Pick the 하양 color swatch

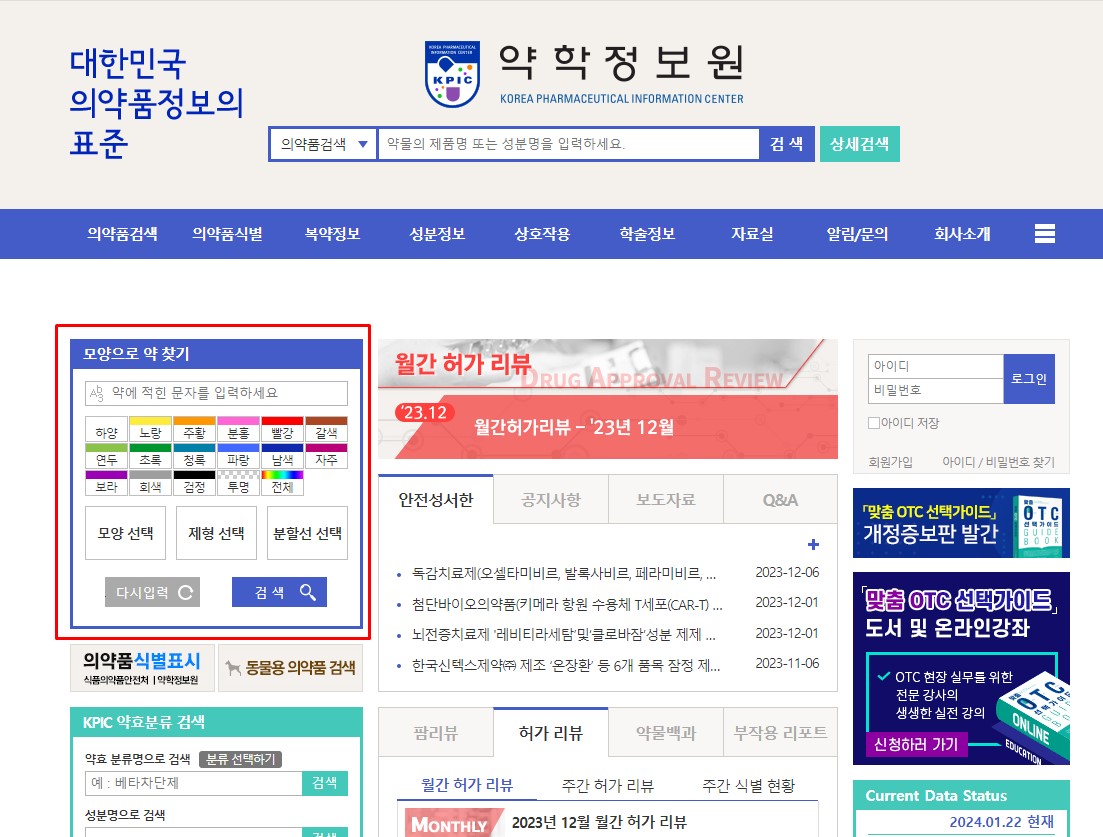pos(106,429)
